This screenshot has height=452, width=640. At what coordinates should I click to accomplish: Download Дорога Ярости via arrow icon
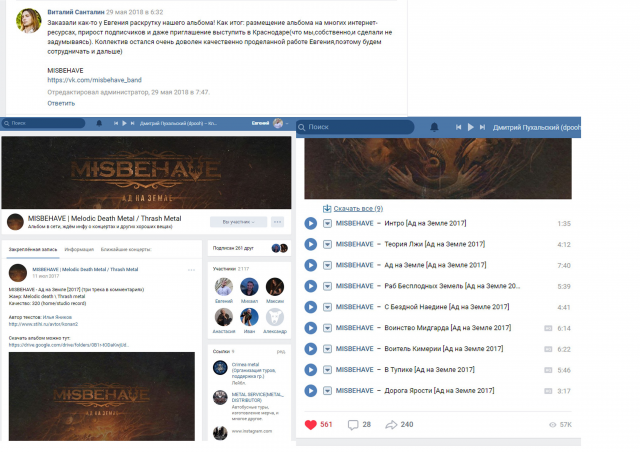[x=327, y=391]
